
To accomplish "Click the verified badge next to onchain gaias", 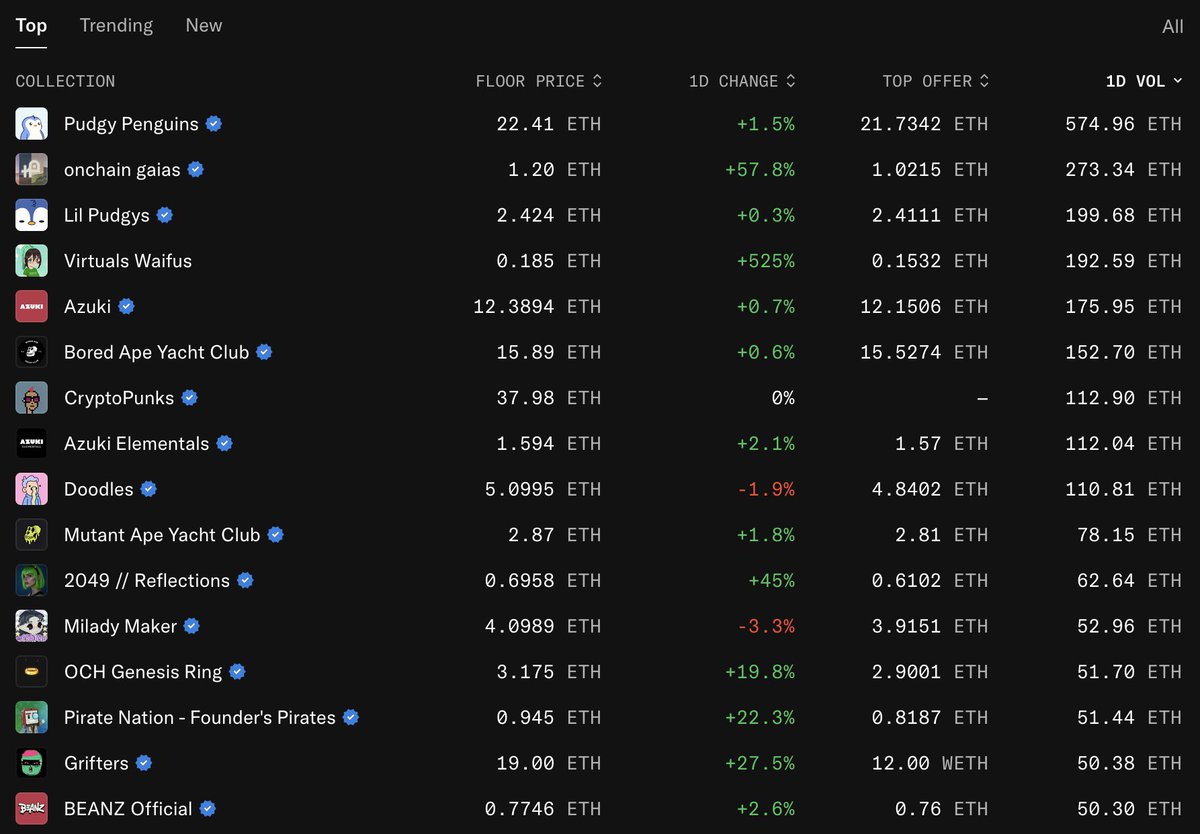I will [196, 170].
